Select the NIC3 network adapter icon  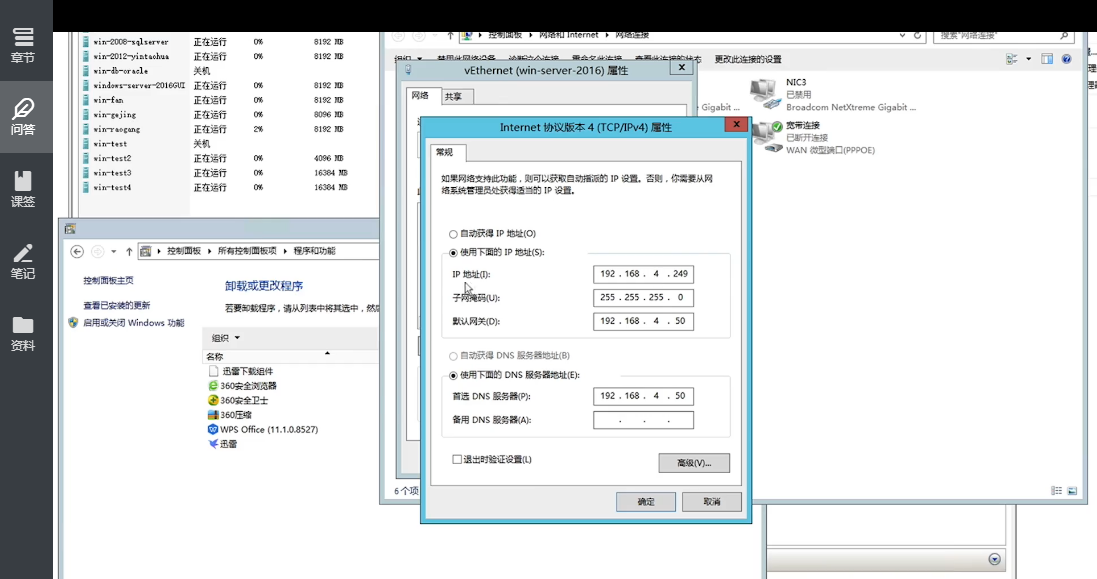pos(765,94)
